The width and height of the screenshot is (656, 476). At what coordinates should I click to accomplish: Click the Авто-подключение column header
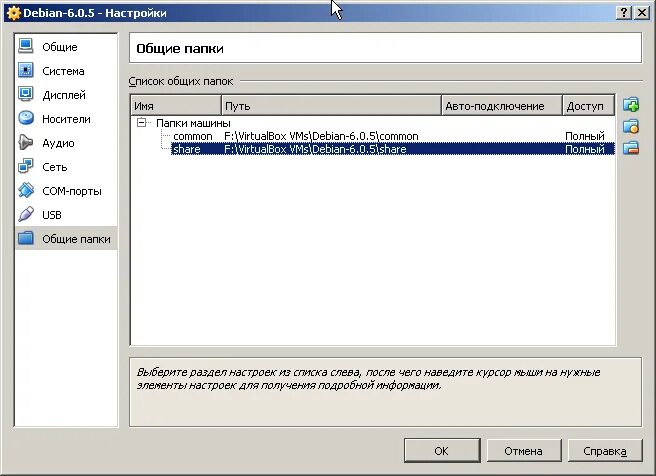click(502, 105)
